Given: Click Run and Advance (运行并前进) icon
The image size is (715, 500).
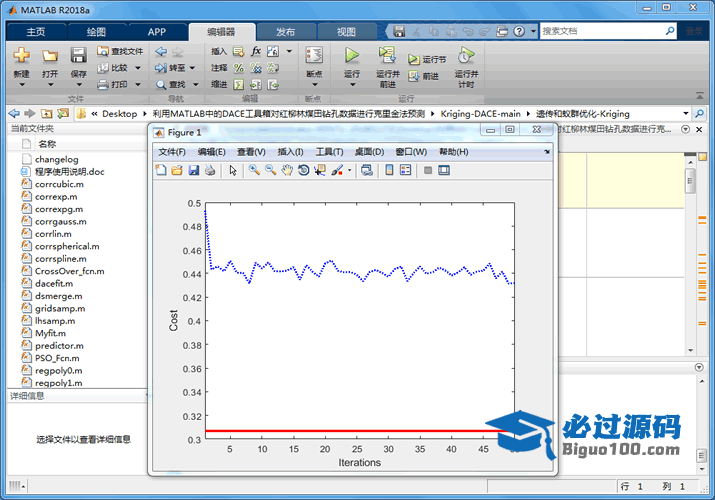Looking at the screenshot, I should click(x=387, y=56).
